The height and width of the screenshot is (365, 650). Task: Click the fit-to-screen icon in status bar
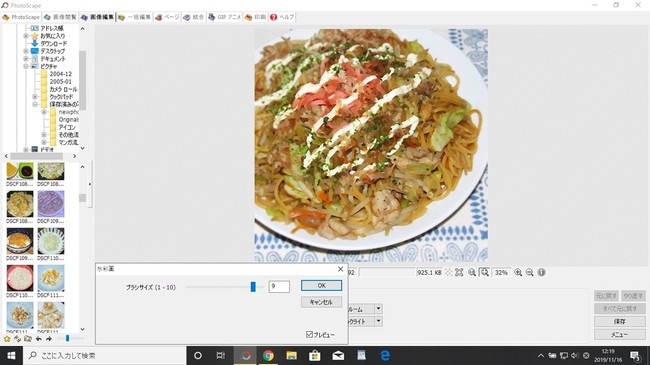[x=459, y=273]
